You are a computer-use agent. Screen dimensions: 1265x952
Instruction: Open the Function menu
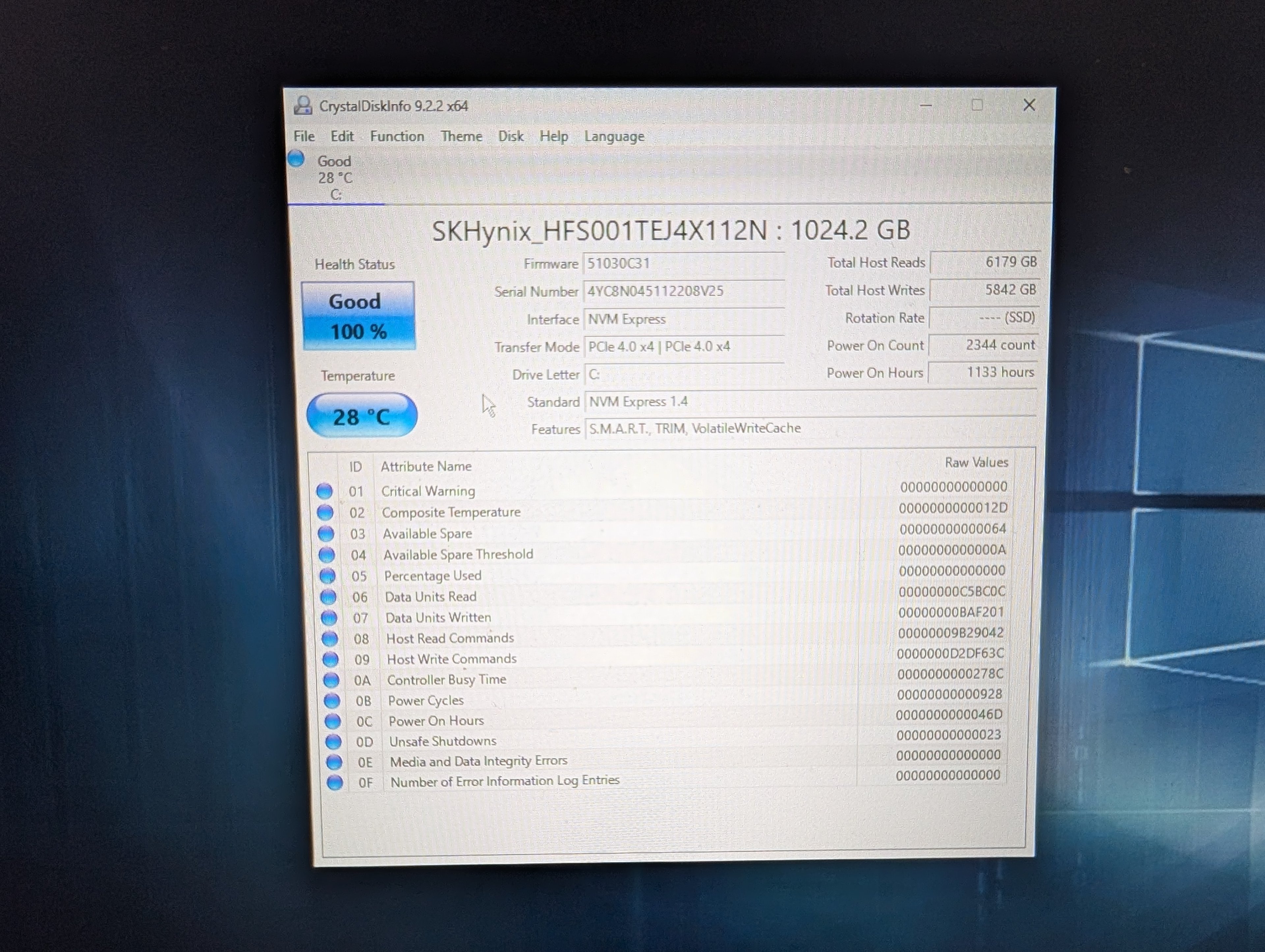pyautogui.click(x=397, y=136)
